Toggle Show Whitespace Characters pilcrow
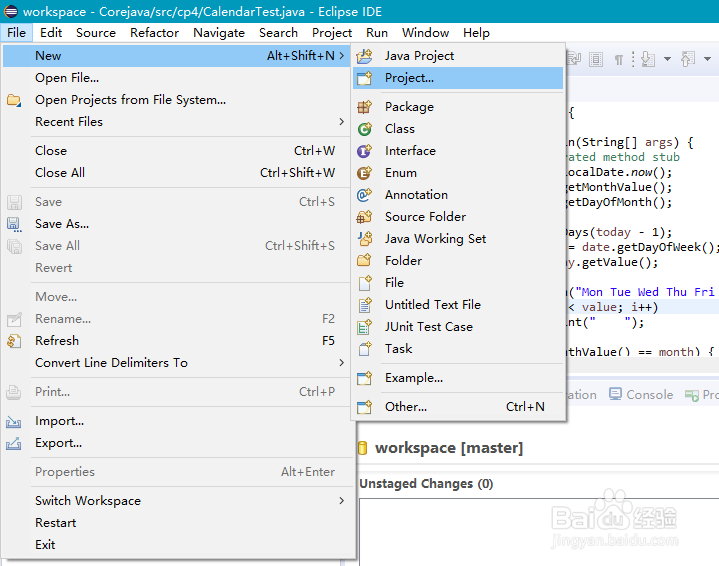The image size is (719, 566). pos(619,60)
